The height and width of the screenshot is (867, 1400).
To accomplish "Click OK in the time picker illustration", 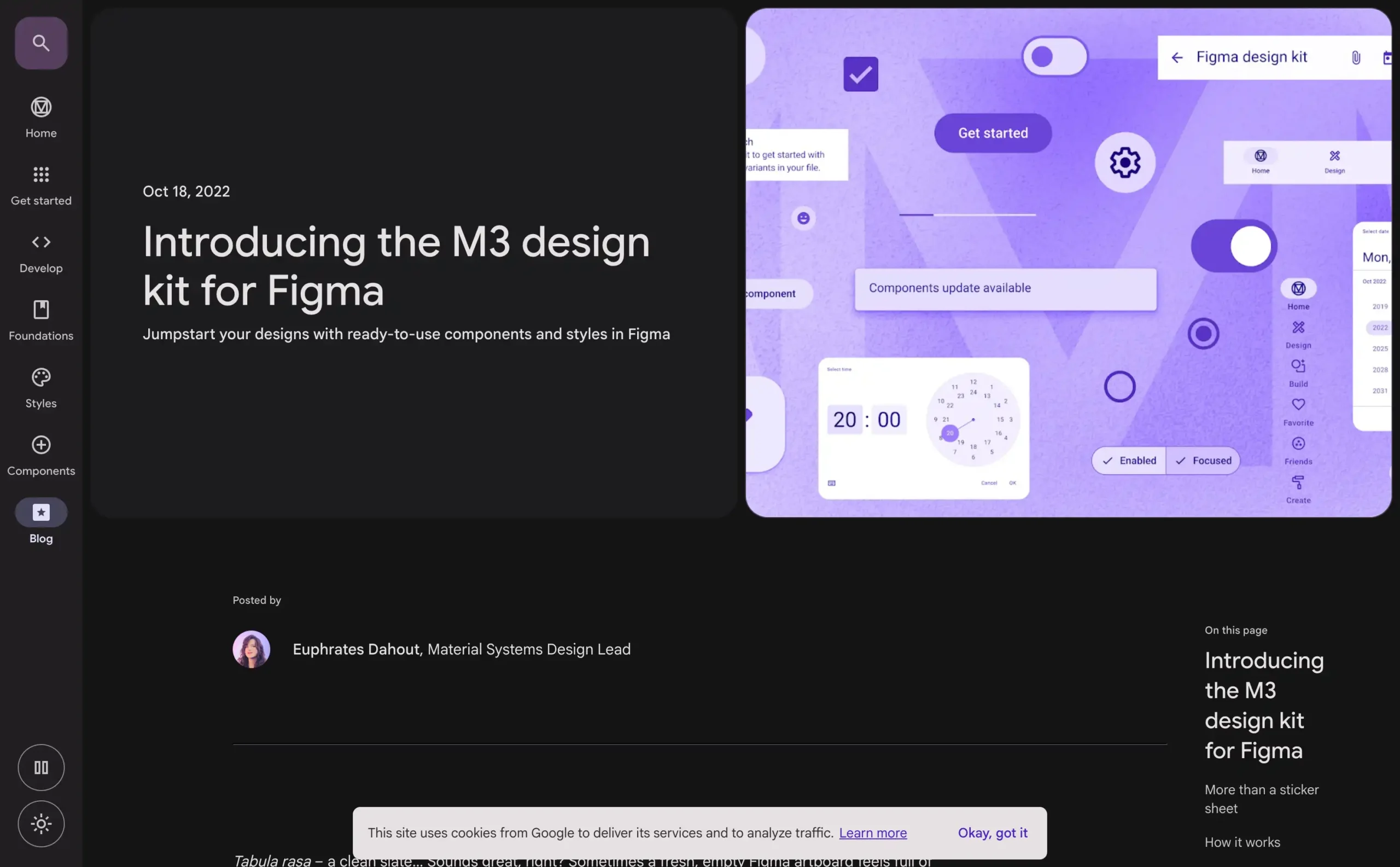I will coord(1012,483).
